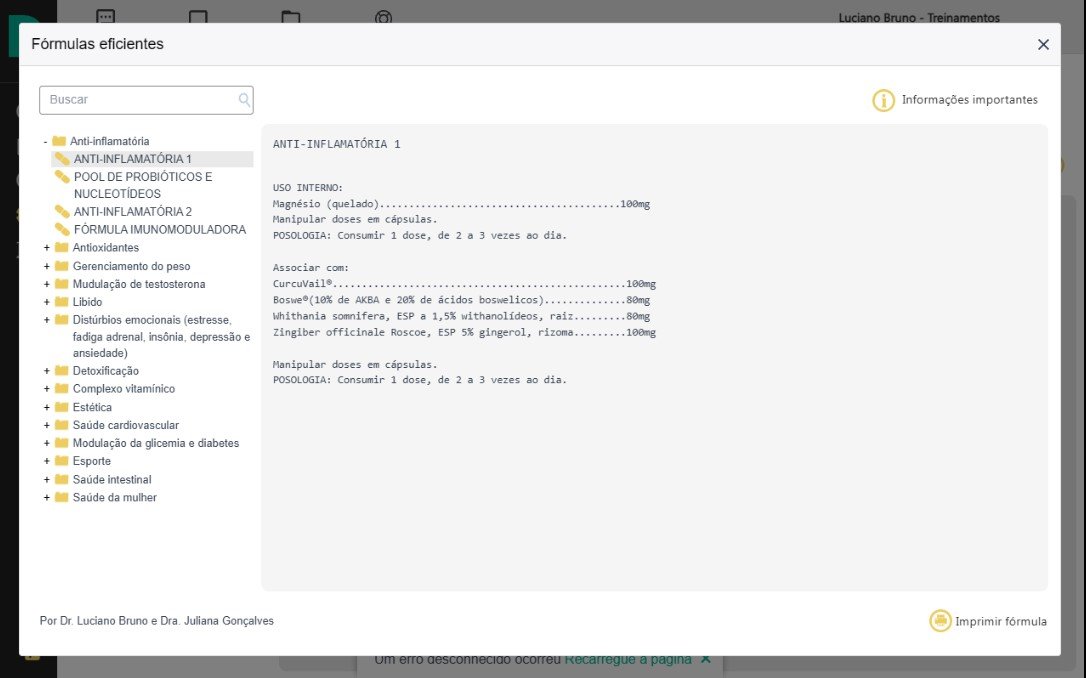1086x678 pixels.
Task: Click the Antioxidantes folder icon
Action: 62,247
